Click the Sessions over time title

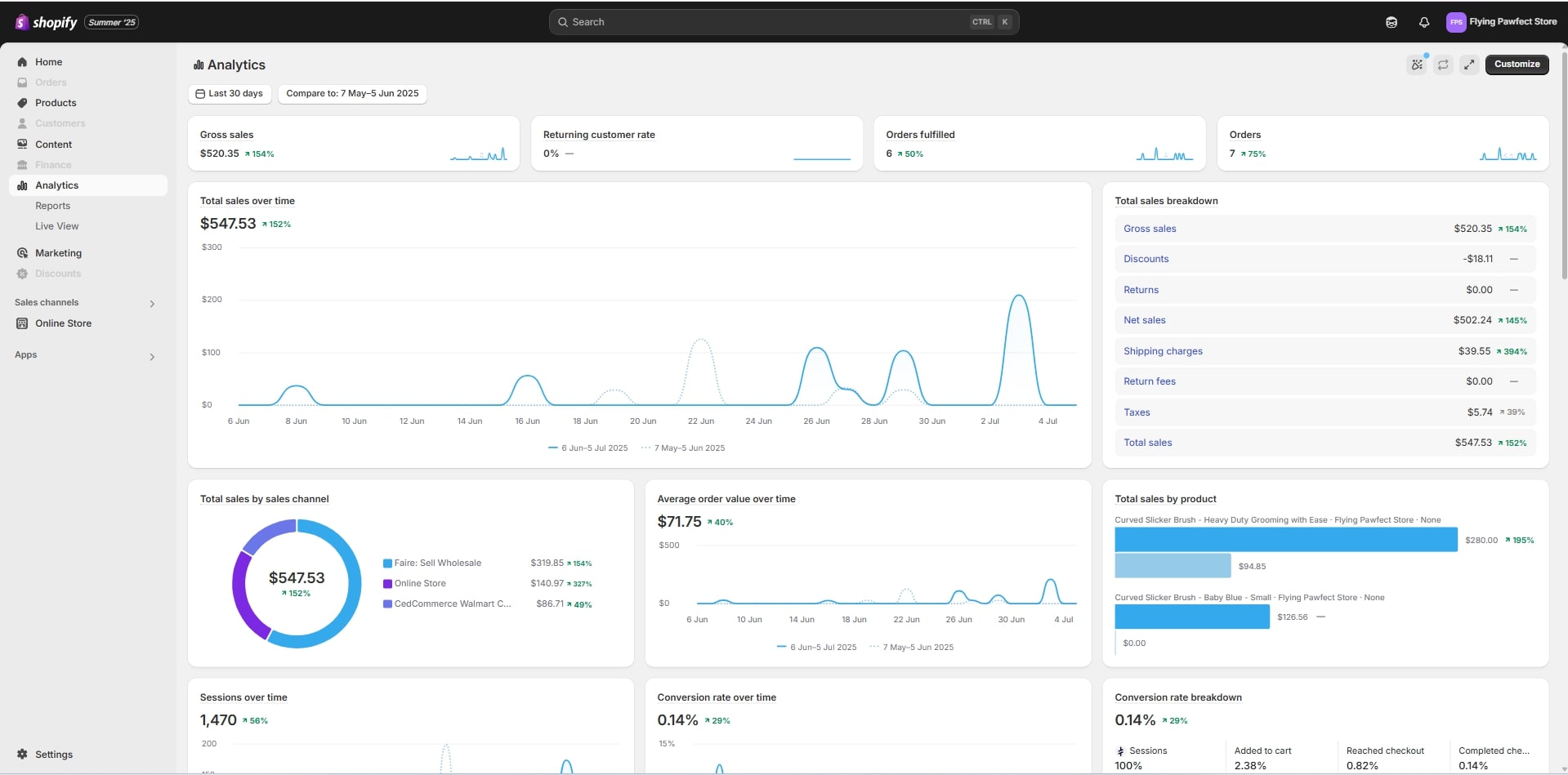coord(243,697)
